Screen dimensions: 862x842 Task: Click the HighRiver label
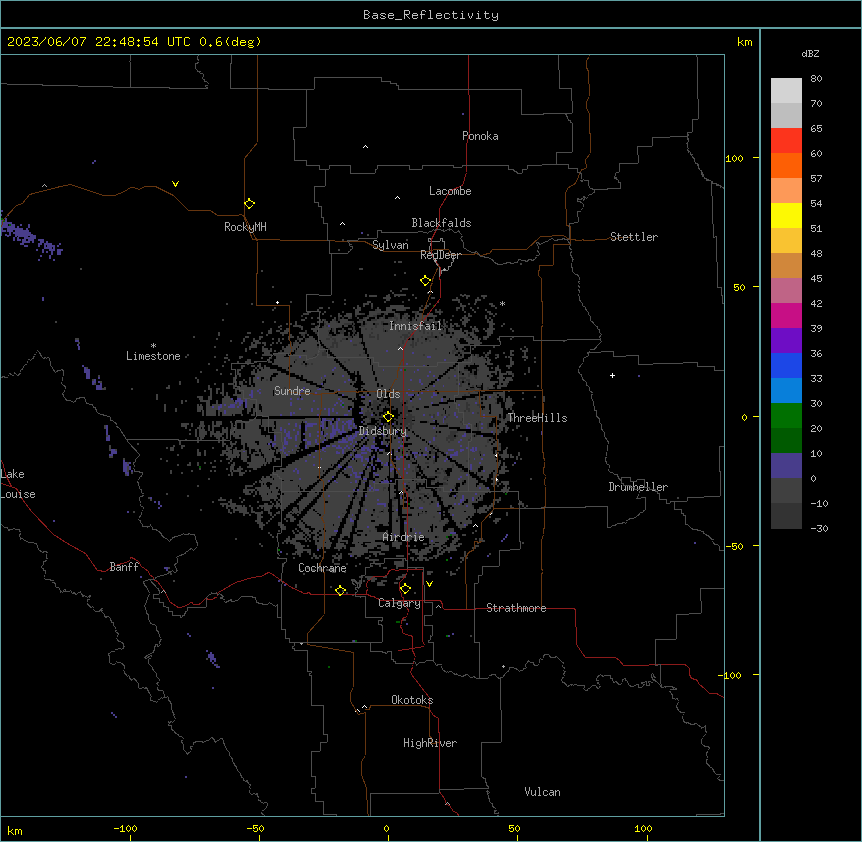430,743
